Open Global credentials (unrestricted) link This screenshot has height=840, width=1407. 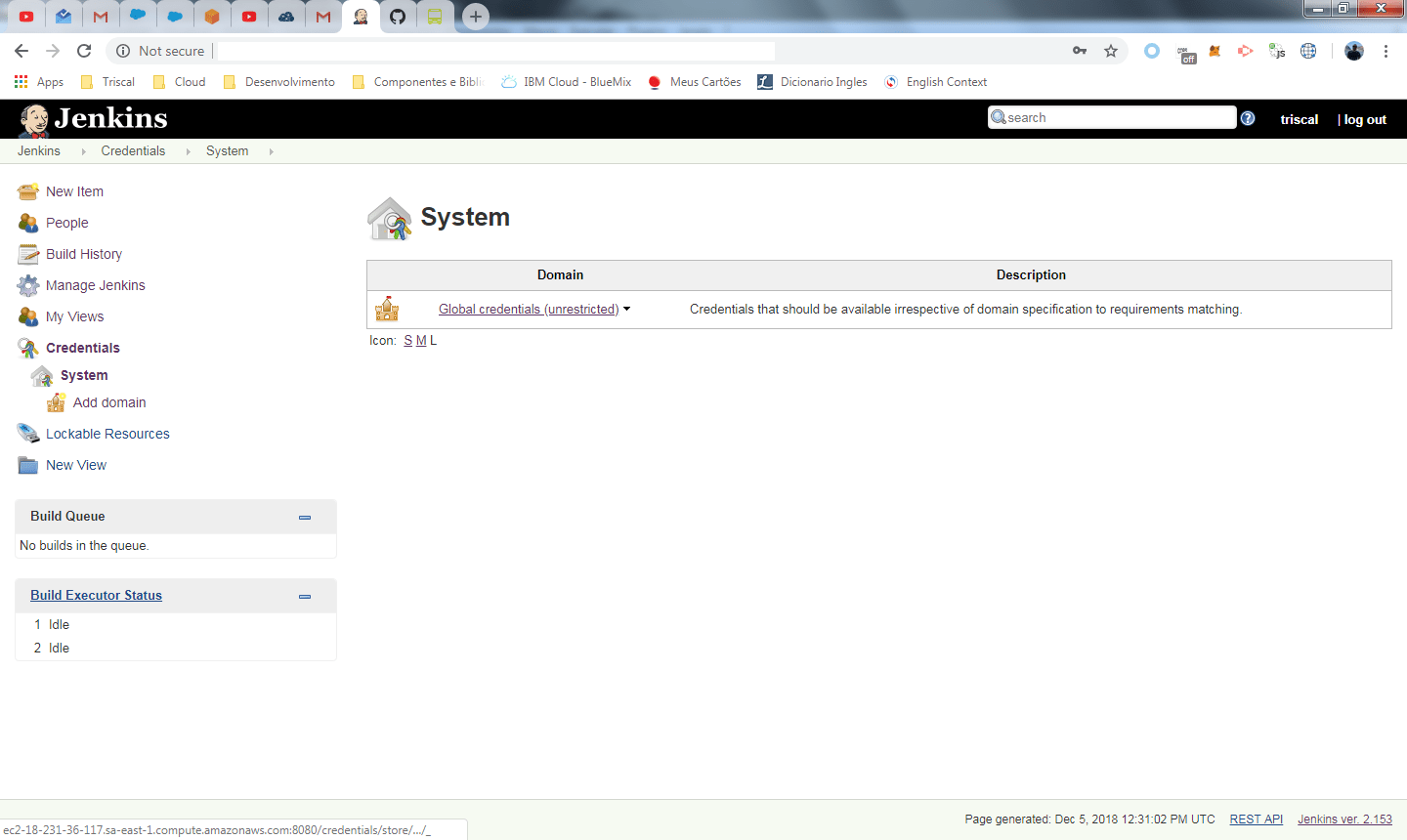[x=529, y=309]
